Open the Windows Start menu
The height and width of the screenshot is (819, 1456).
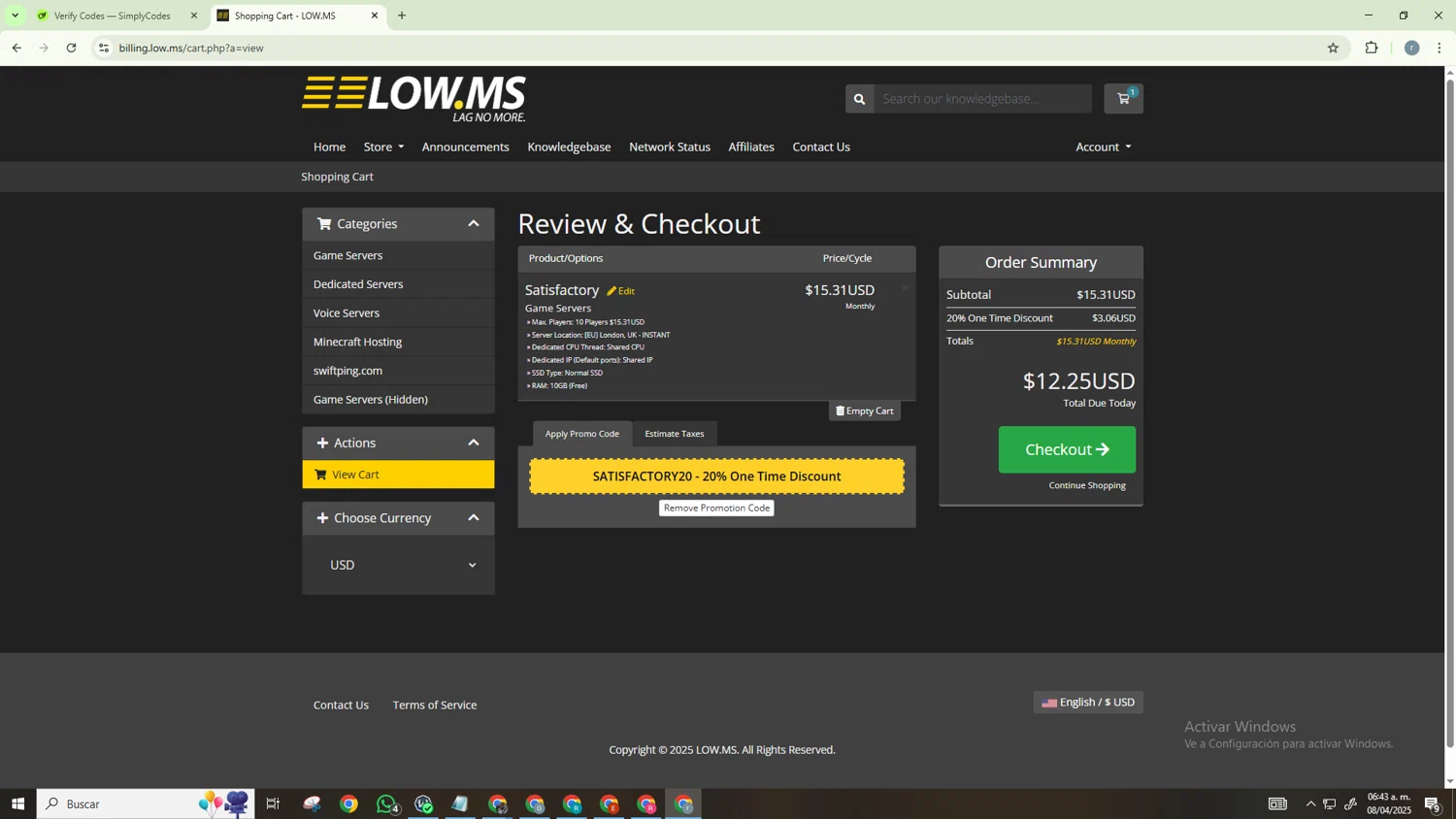pos(17,803)
